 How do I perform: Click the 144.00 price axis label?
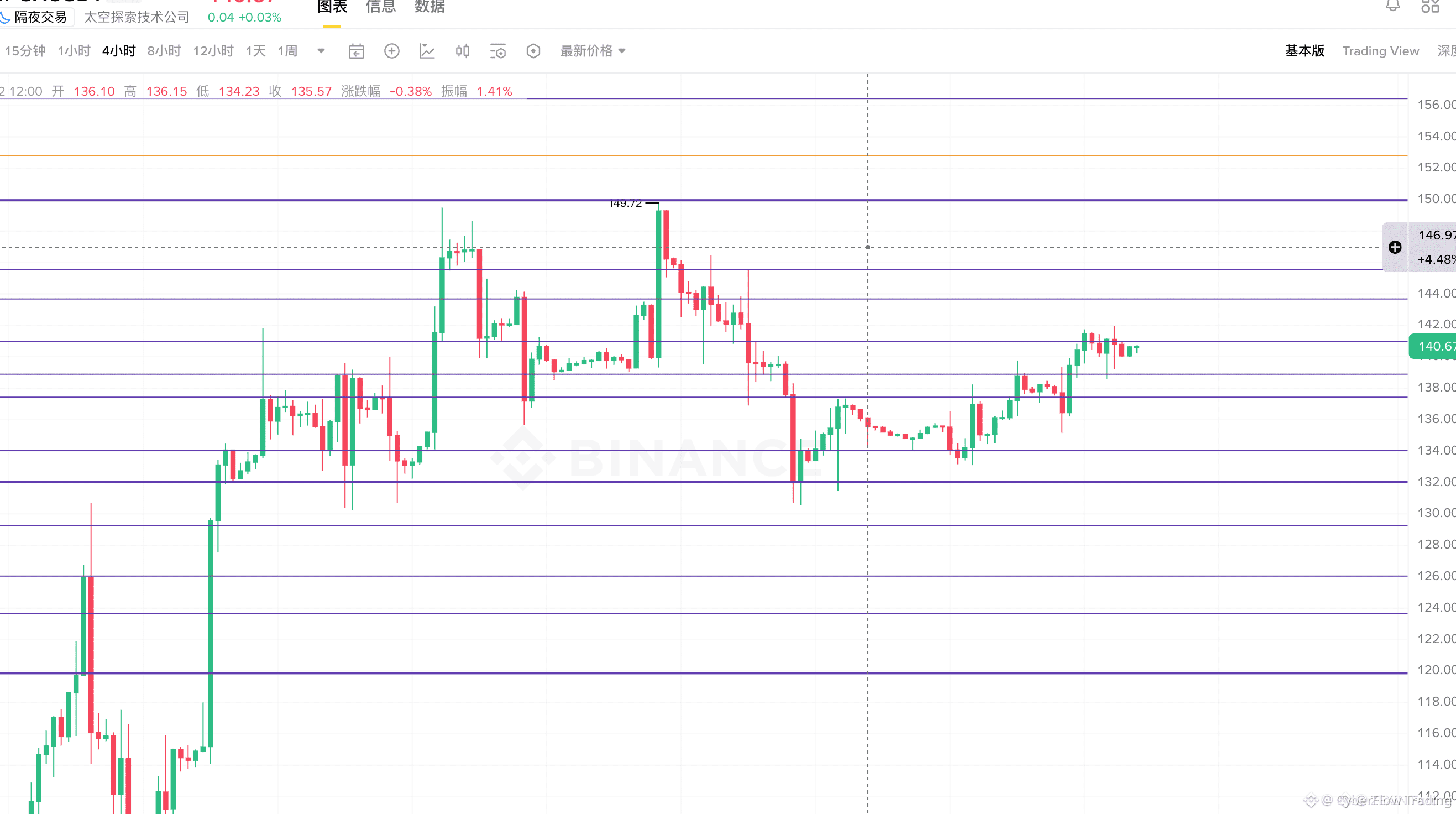coord(1436,293)
